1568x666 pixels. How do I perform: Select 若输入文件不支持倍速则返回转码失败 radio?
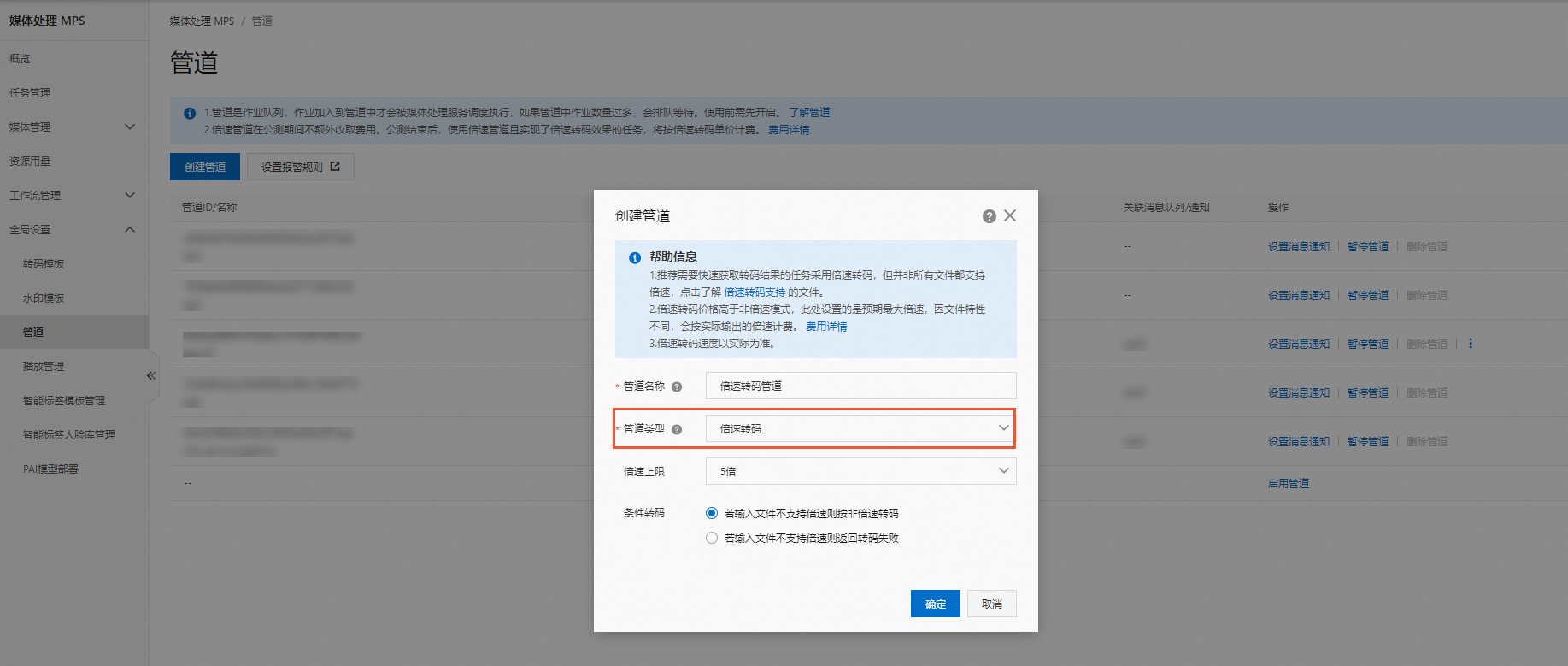[x=712, y=538]
